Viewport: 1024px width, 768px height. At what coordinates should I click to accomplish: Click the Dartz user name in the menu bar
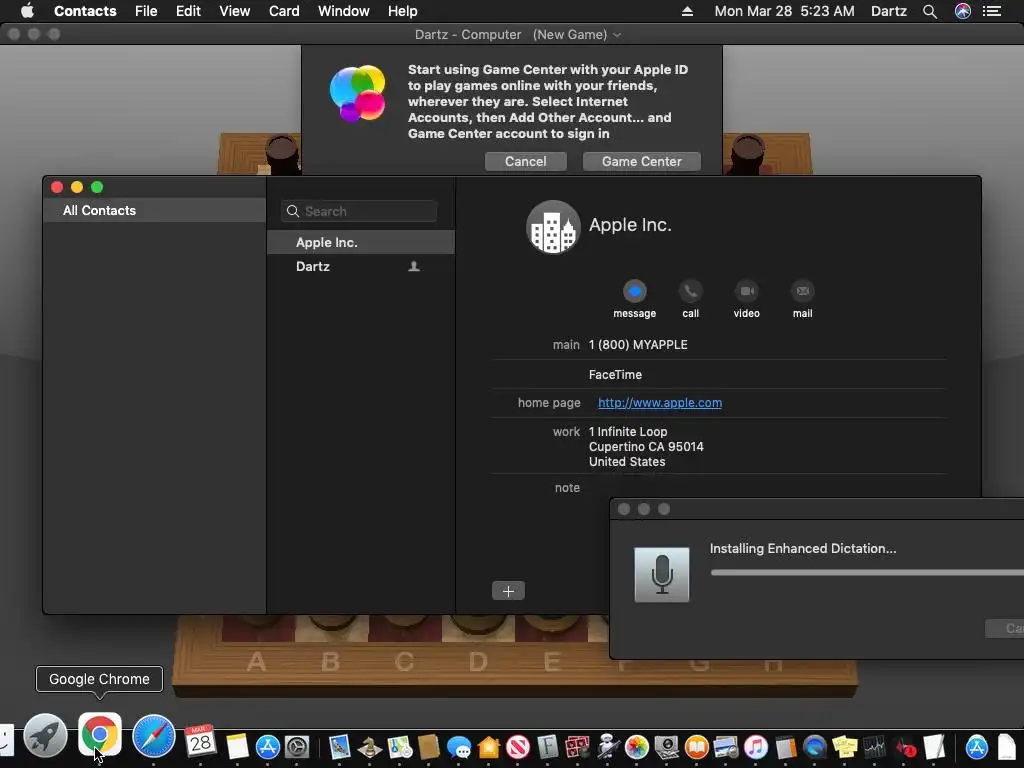(x=889, y=11)
